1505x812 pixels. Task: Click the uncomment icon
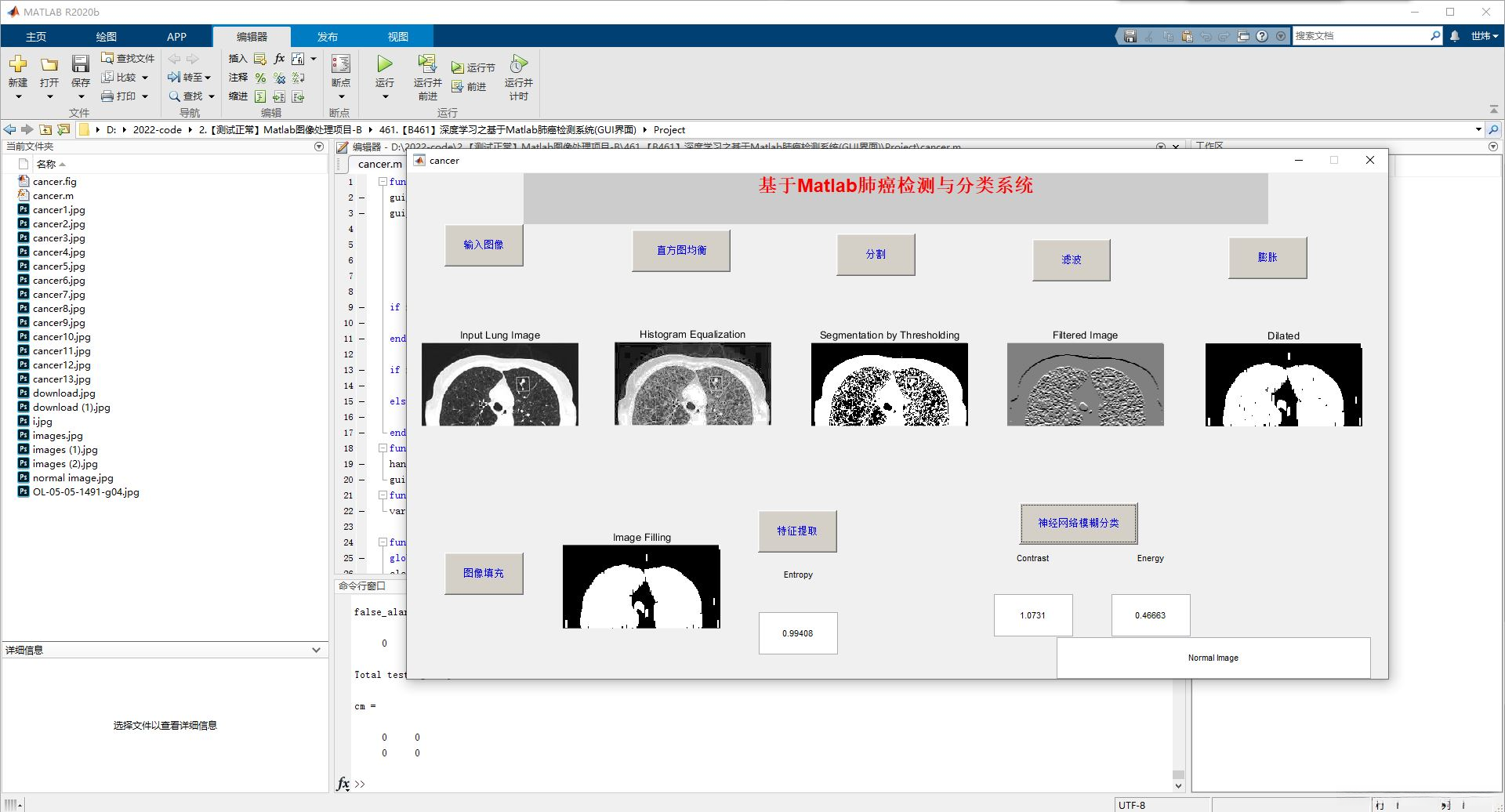(279, 78)
